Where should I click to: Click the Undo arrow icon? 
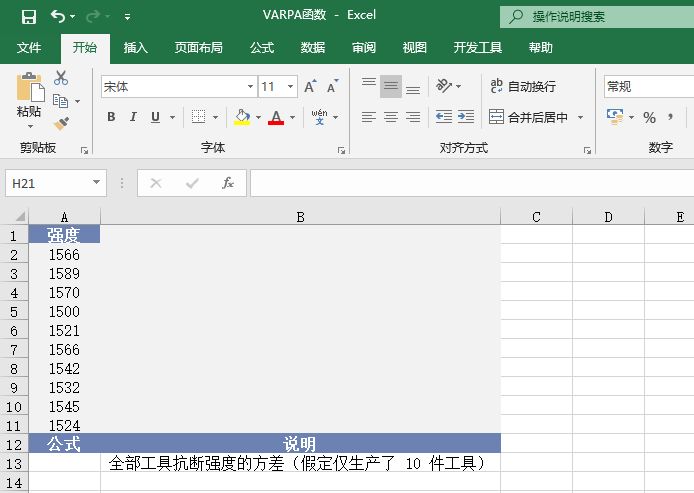point(58,16)
